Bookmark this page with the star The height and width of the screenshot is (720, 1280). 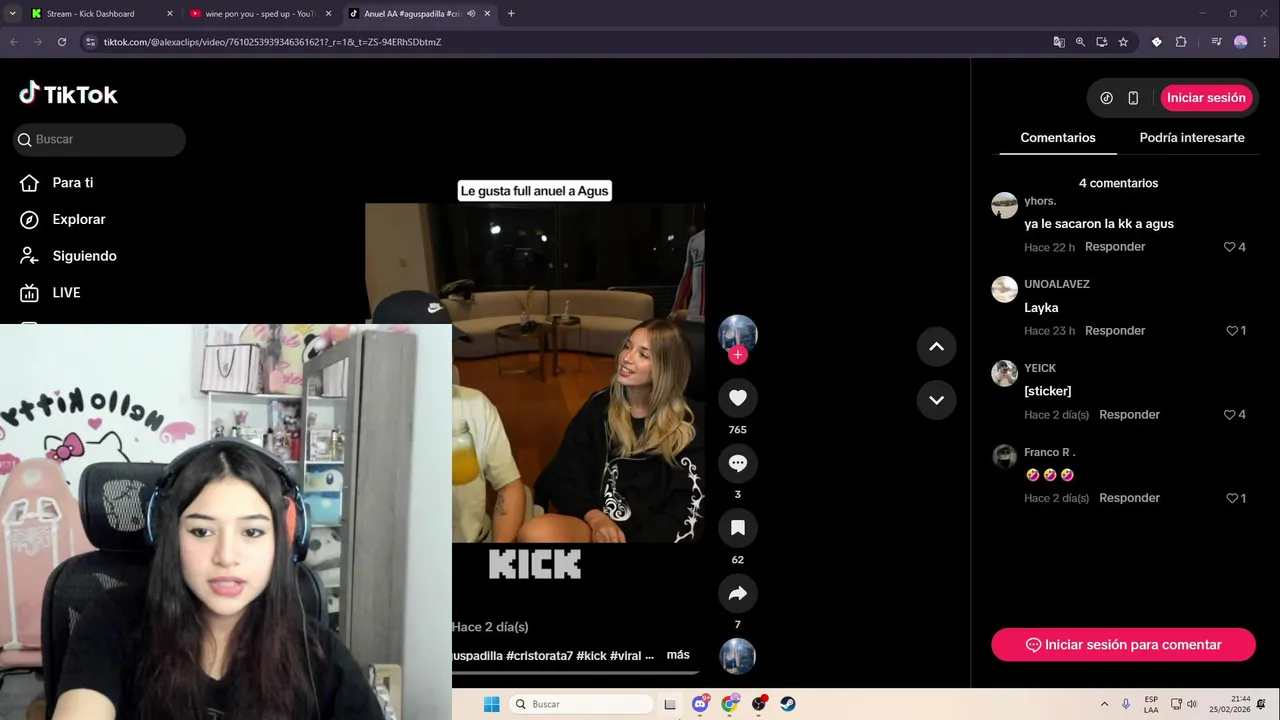1123,42
